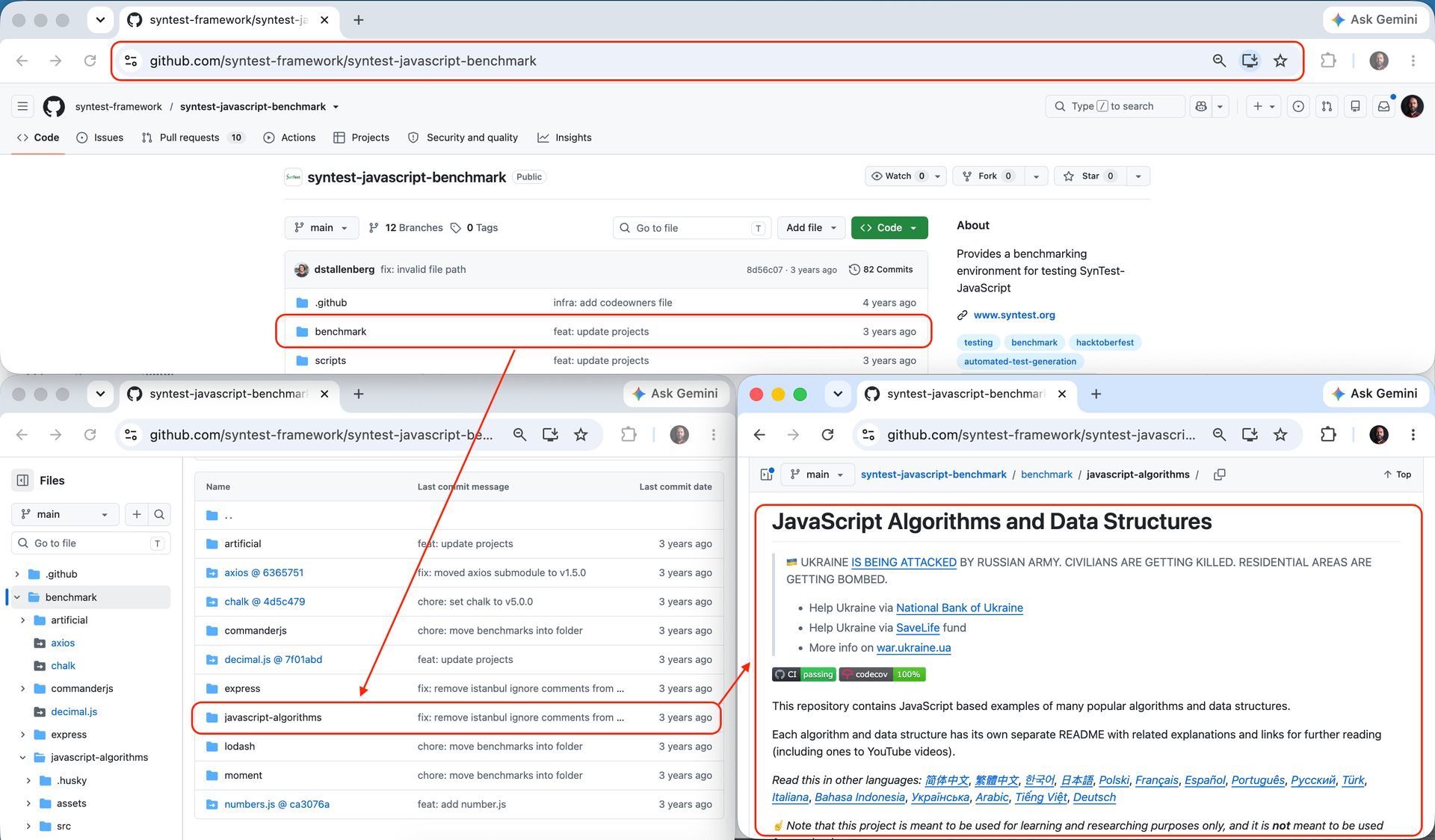The height and width of the screenshot is (840, 1435).
Task: Open the National Bank of Ukraine link
Action: (960, 608)
